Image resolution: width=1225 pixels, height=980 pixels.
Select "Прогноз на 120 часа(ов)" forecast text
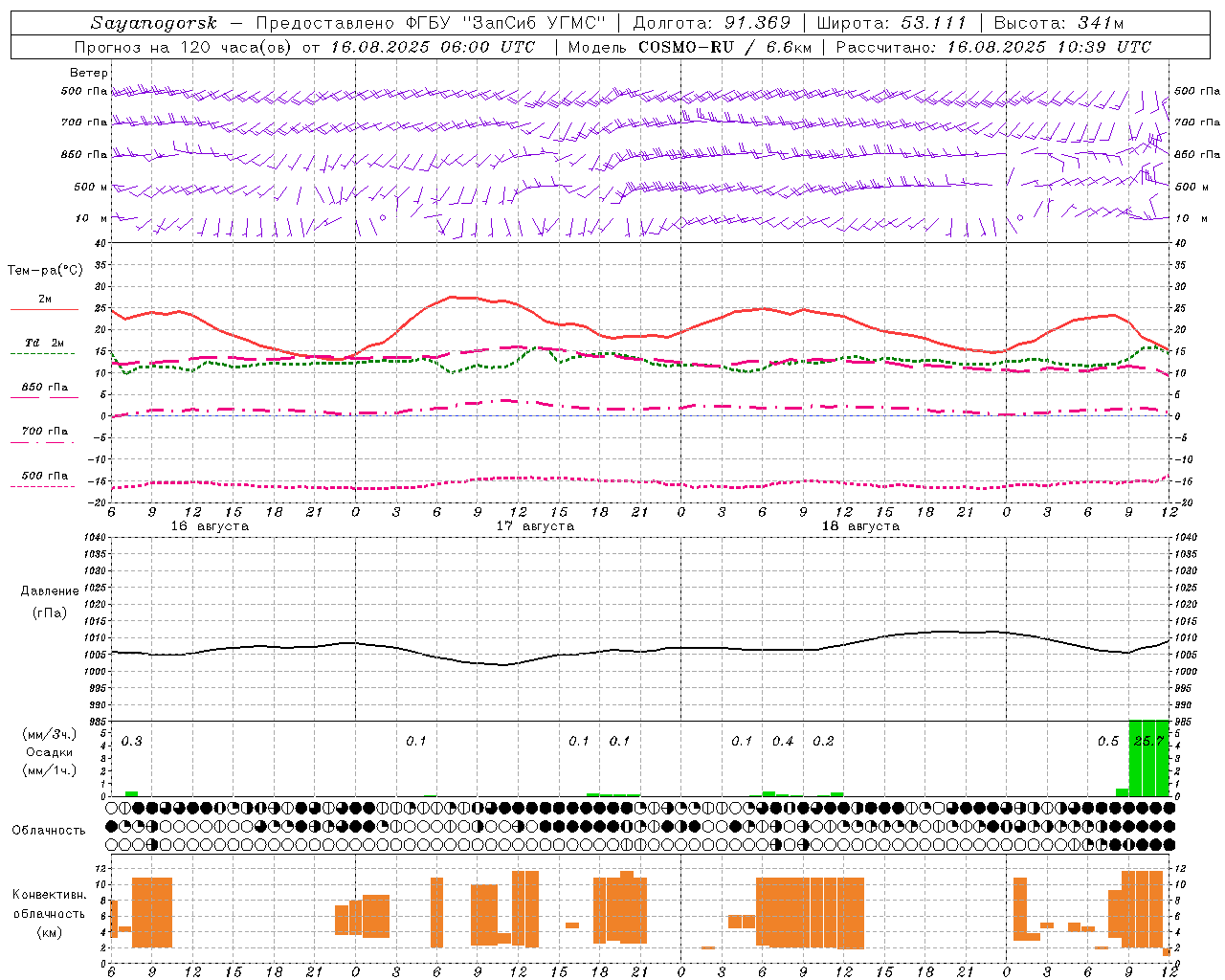[185, 47]
